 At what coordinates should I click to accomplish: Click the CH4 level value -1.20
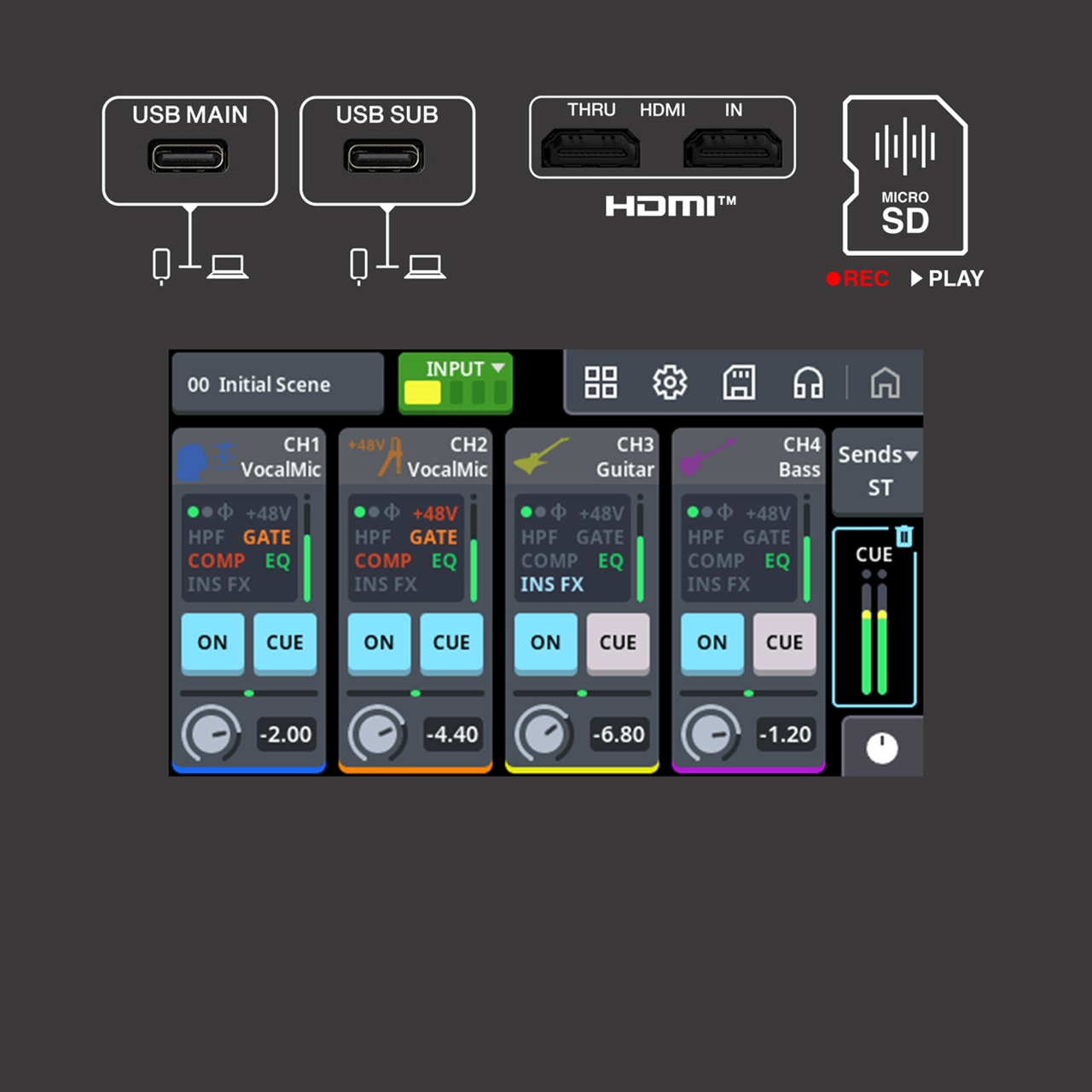786,734
